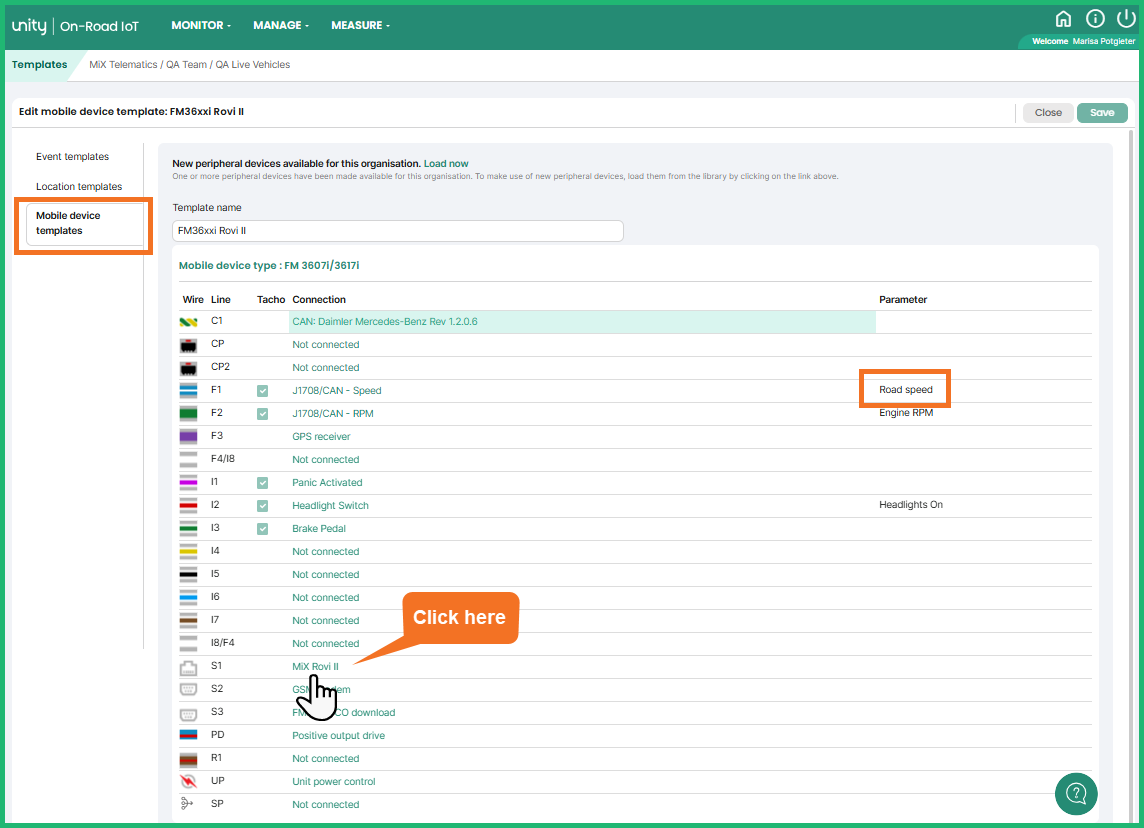Screen dimensions: 1144x828
Task: Open Event templates in sidebar
Action: click(x=72, y=157)
